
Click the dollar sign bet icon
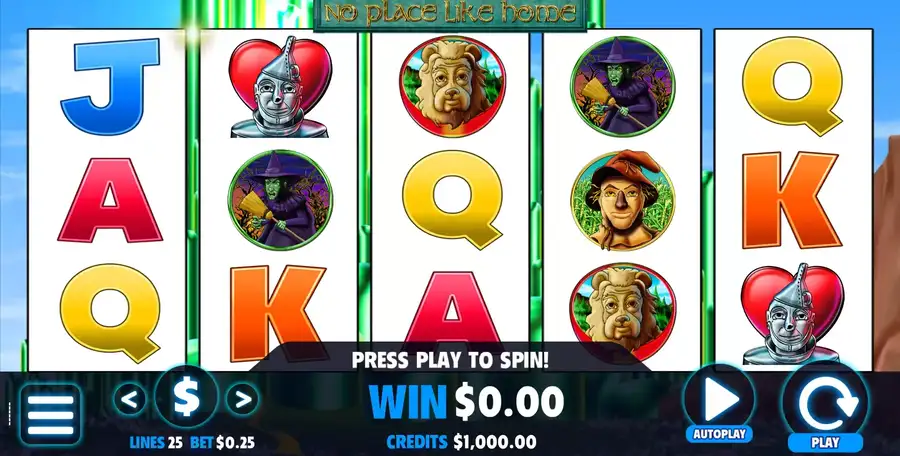point(186,397)
